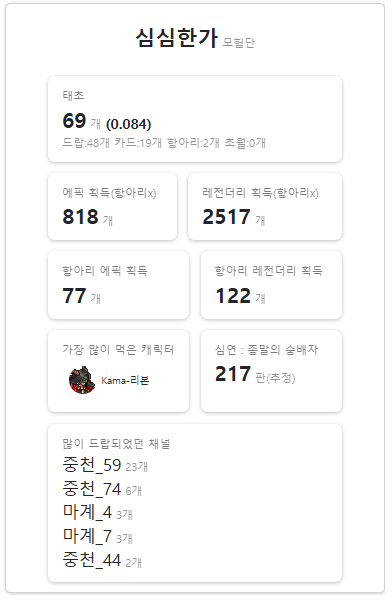Click the 에픽 획득(항아리x) card
The image size is (392, 606).
[x=112, y=206]
